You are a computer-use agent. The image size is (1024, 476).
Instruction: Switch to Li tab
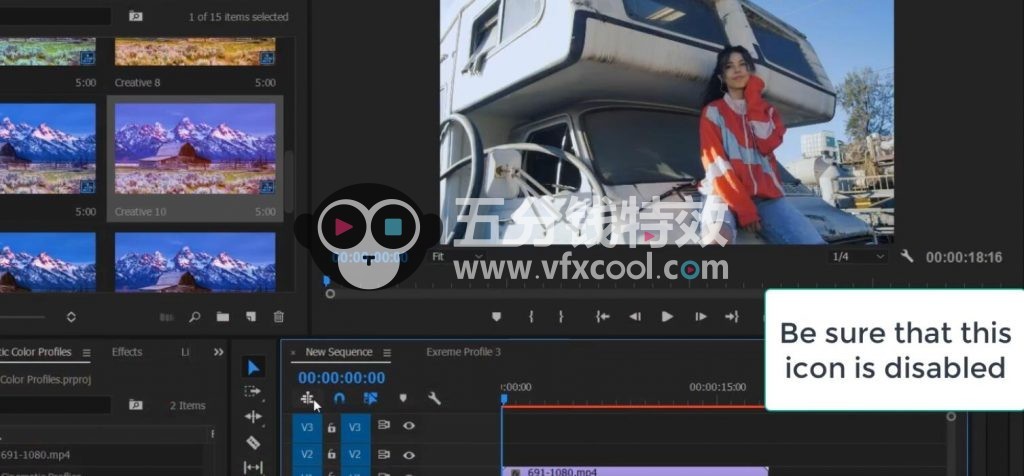tap(185, 352)
